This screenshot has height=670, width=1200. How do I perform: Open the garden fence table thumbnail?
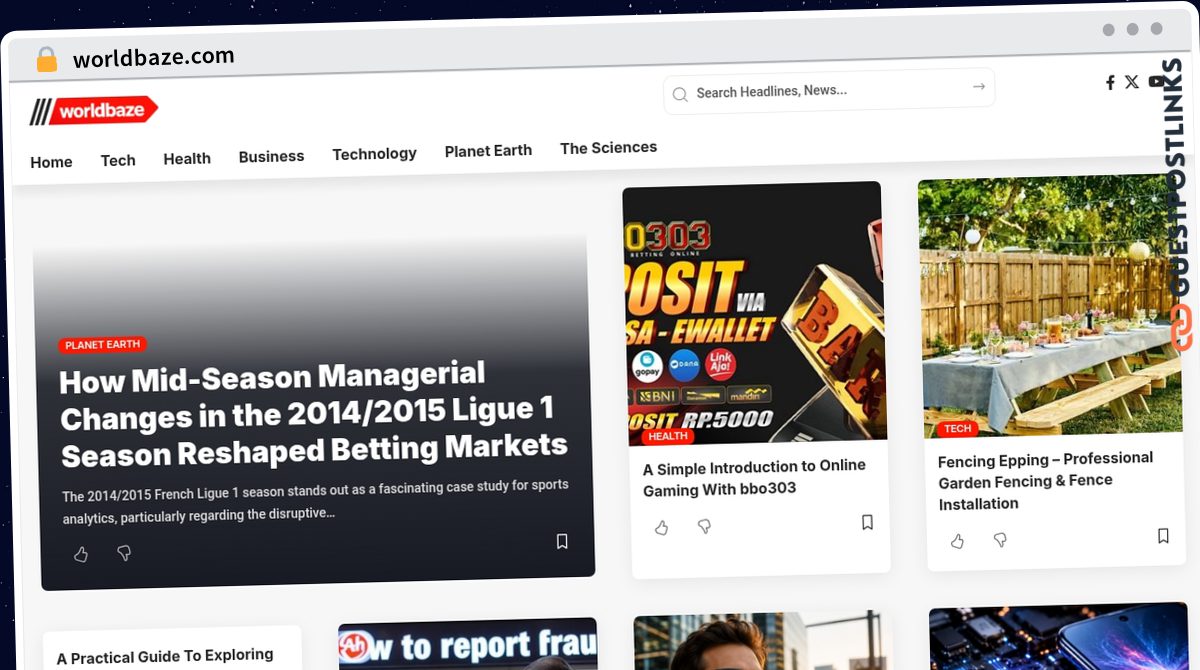[1050, 306]
